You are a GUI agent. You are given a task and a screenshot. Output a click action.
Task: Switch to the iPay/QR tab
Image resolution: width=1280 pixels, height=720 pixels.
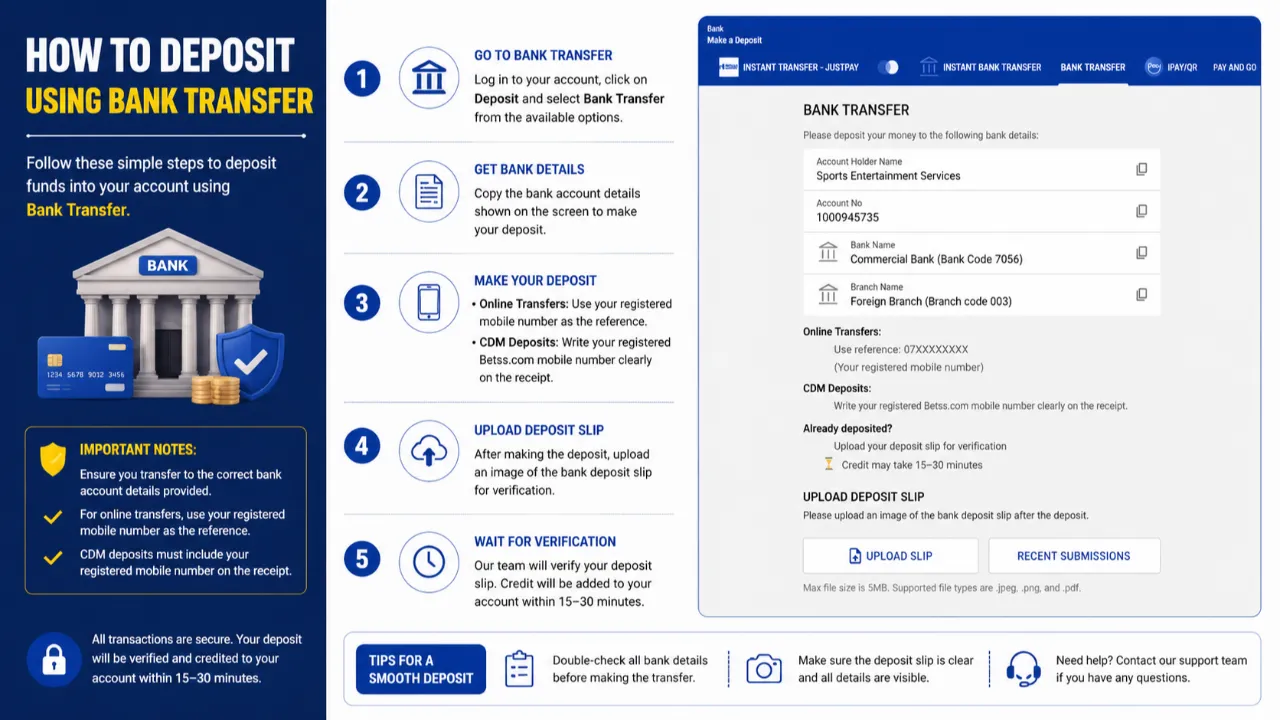tap(1171, 67)
